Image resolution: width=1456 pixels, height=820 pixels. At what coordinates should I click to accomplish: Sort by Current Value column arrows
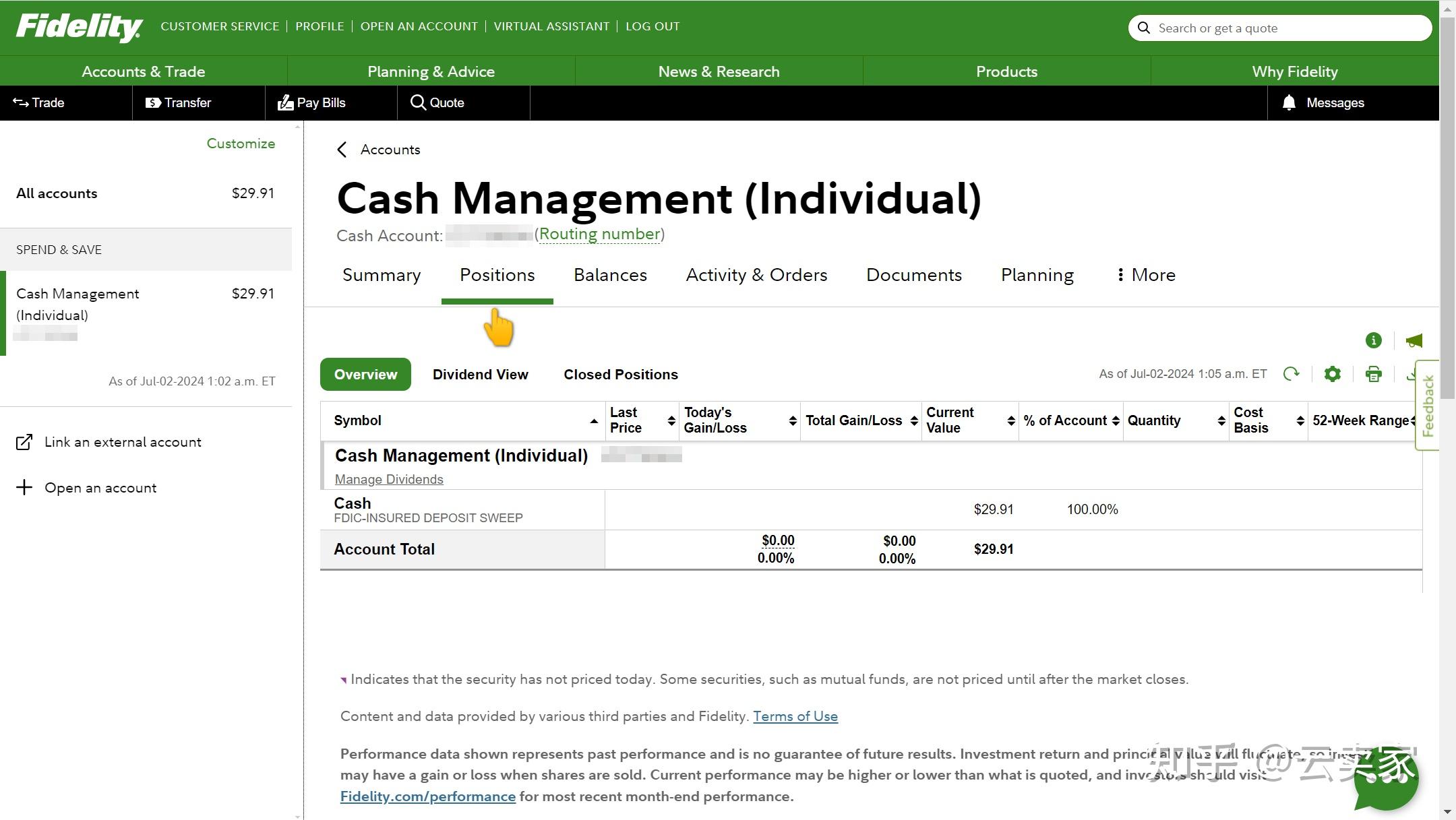coord(1010,420)
